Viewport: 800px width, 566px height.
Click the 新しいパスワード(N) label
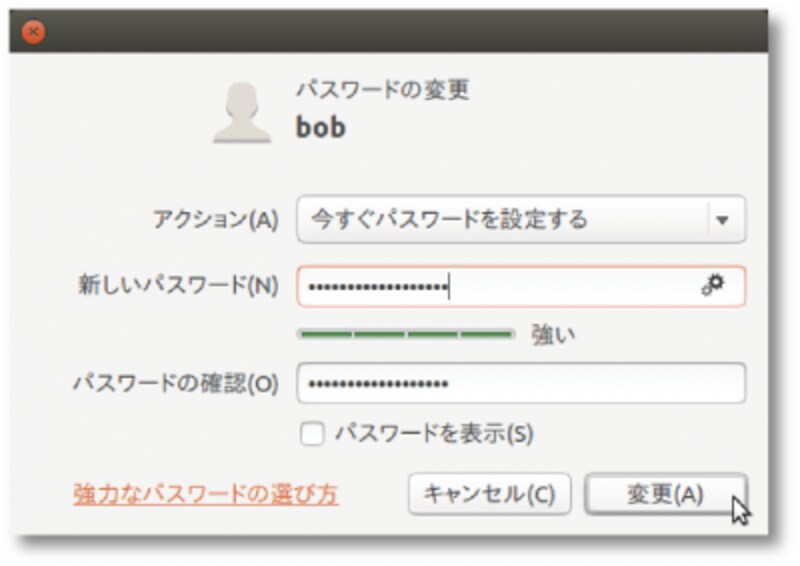click(x=178, y=285)
